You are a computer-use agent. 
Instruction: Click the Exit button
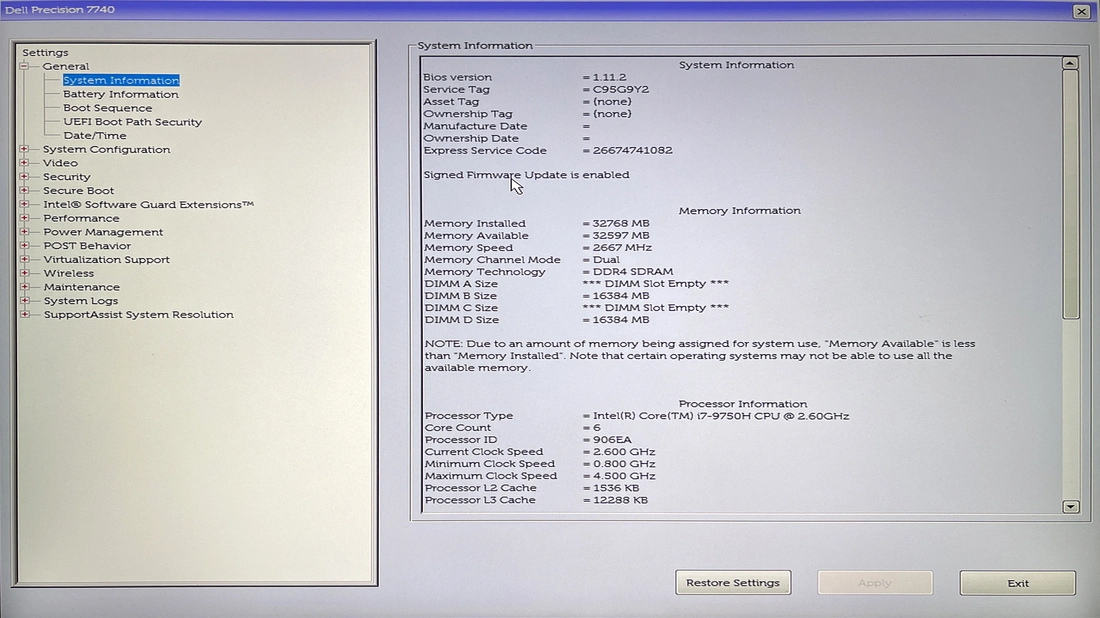pyautogui.click(x=1018, y=583)
